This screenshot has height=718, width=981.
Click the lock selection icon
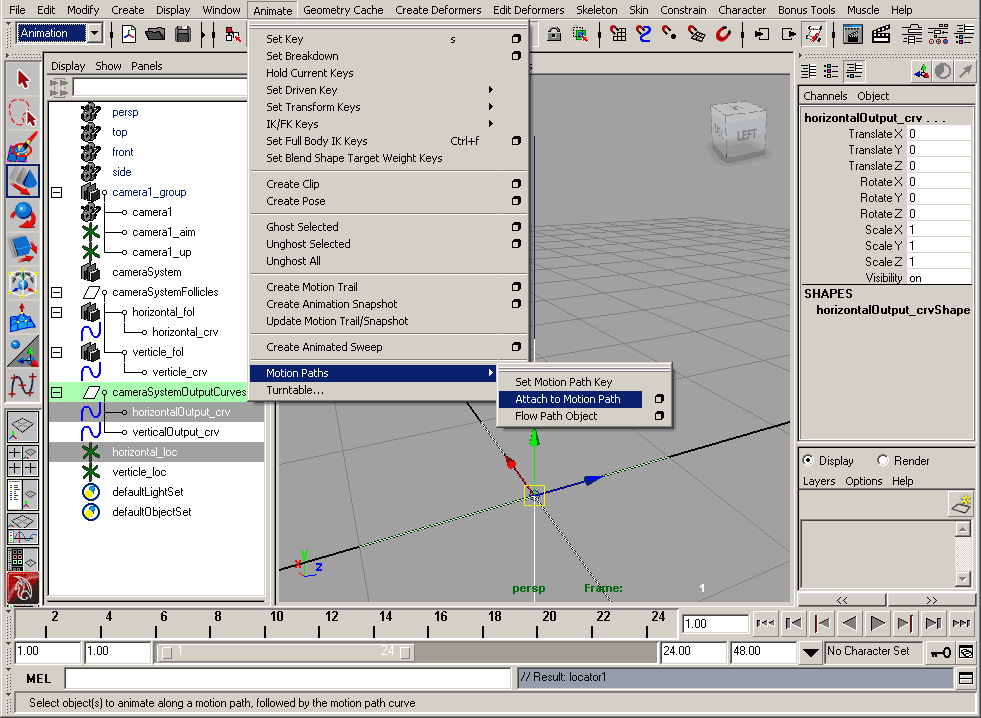point(554,34)
